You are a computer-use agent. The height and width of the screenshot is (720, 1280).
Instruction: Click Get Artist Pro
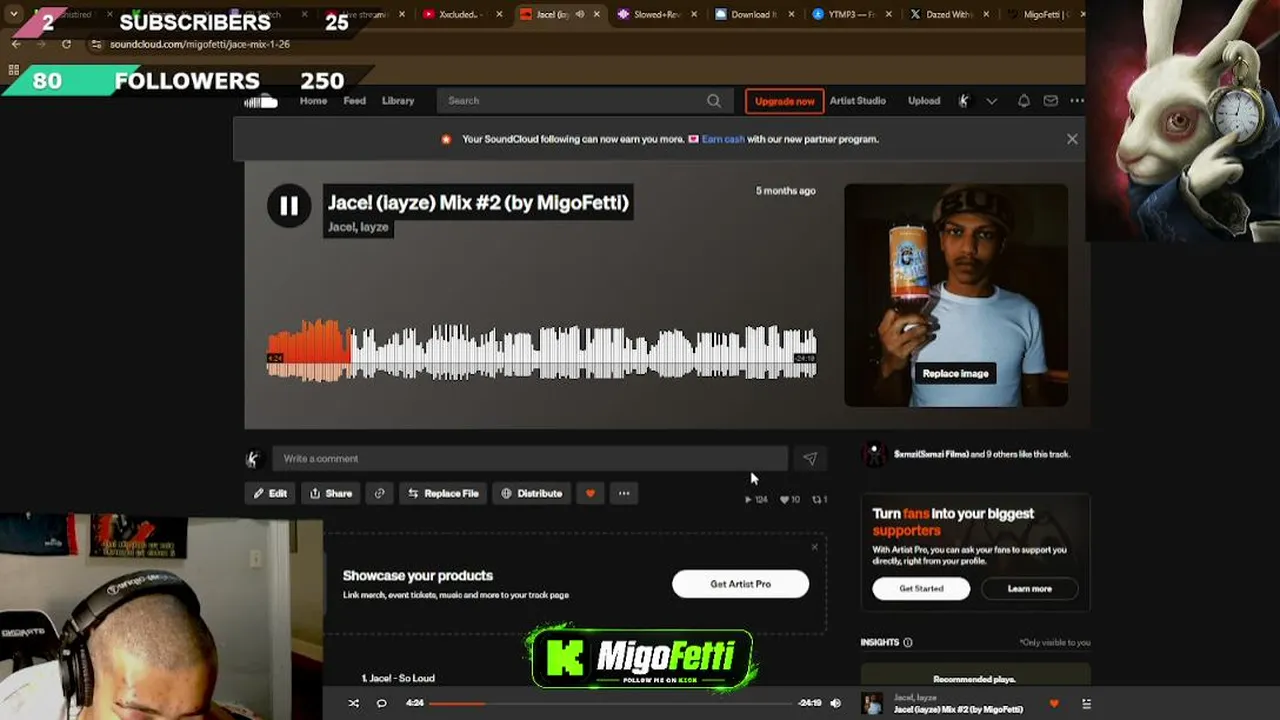coord(741,584)
